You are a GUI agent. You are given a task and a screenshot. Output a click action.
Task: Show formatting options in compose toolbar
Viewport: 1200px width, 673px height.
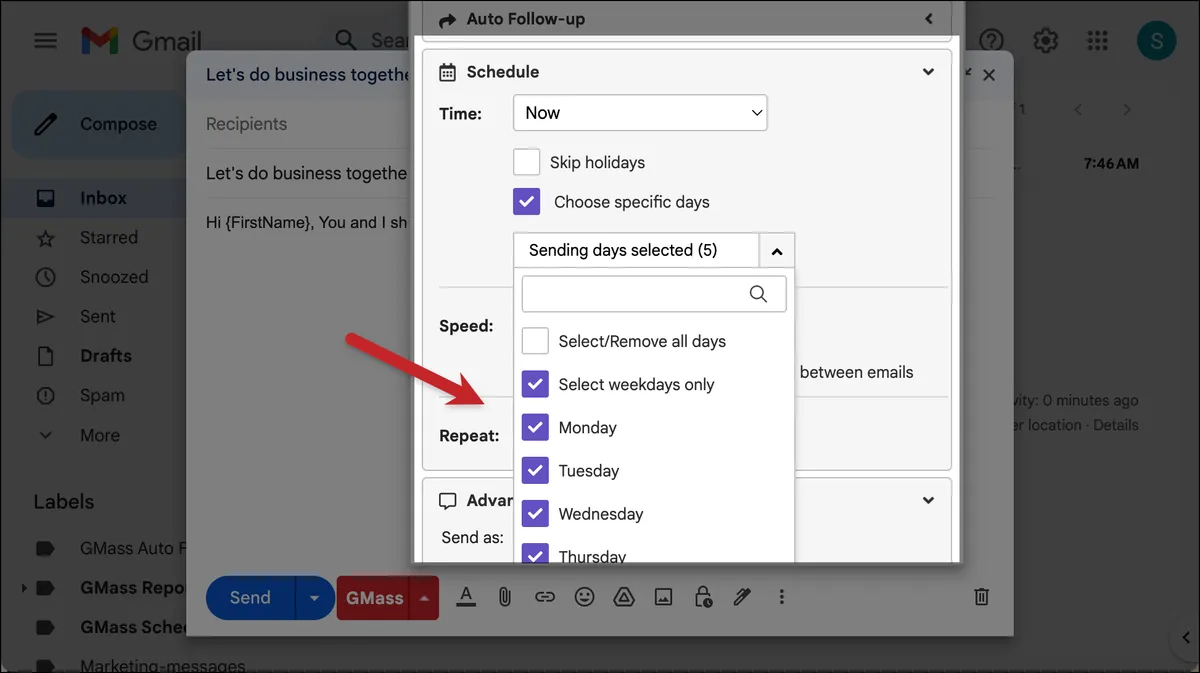click(466, 597)
